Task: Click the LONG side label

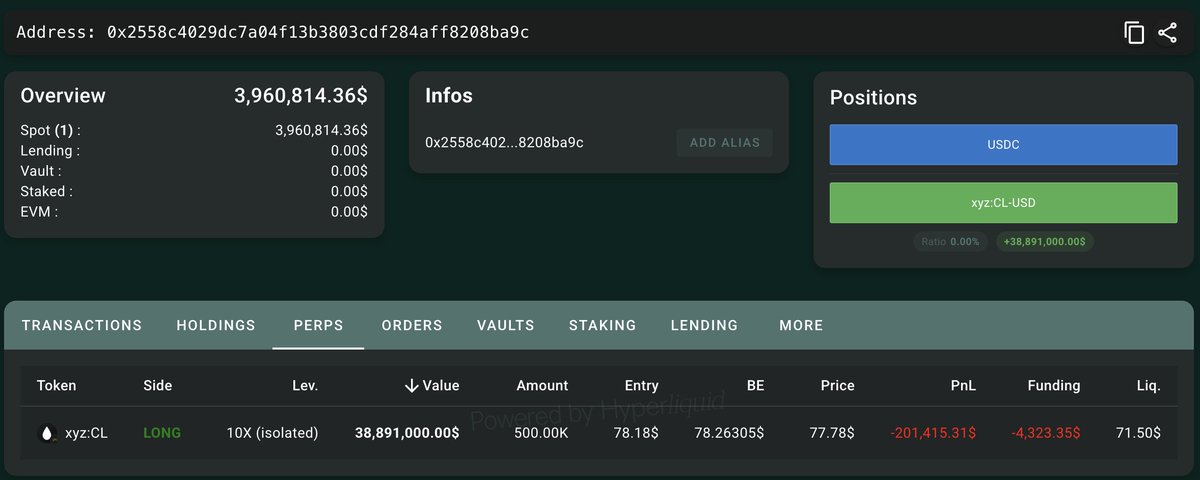Action: click(162, 433)
